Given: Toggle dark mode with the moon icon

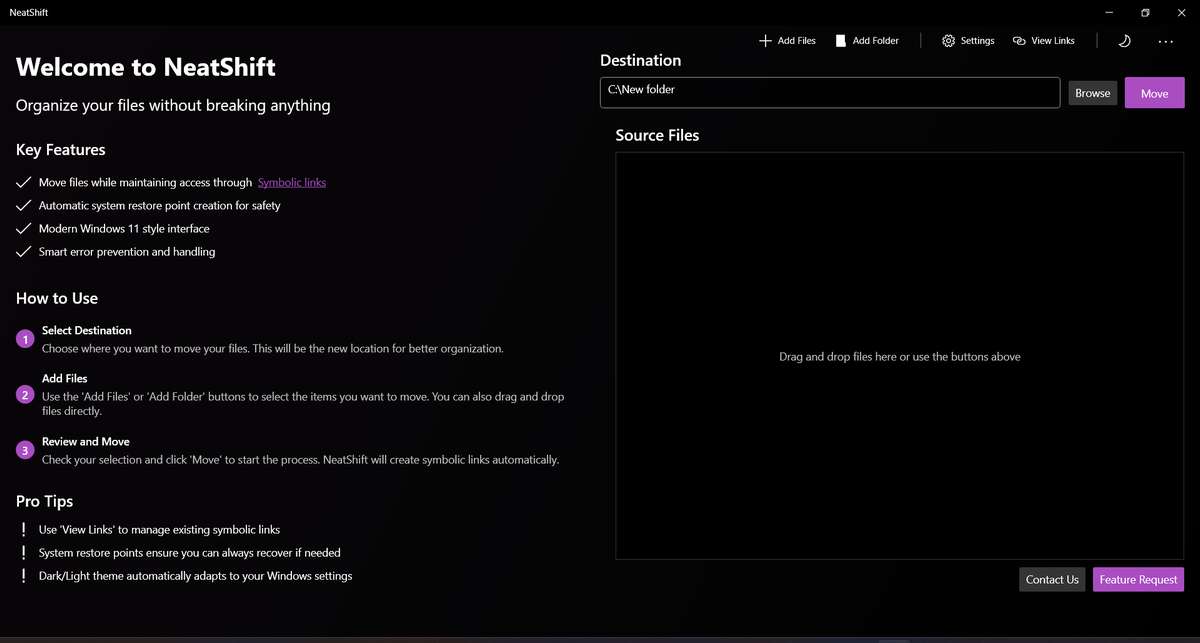Looking at the screenshot, I should pos(1124,41).
